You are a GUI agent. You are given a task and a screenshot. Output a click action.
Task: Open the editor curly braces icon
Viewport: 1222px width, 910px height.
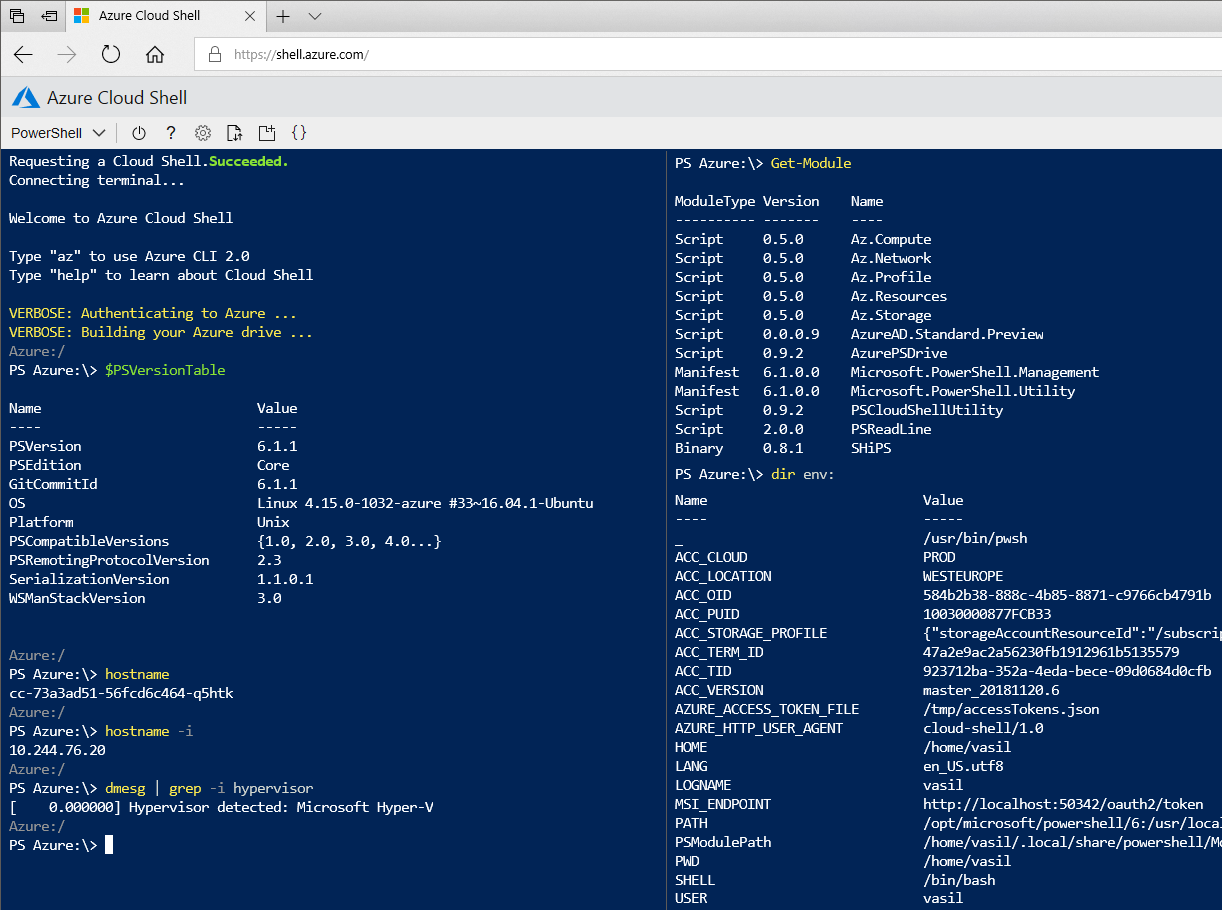coord(299,133)
